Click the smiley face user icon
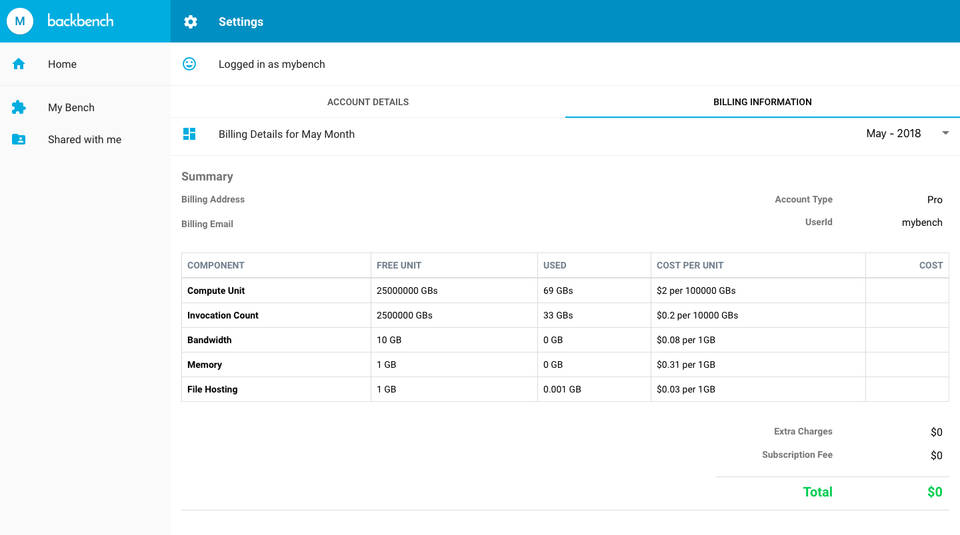 coord(189,64)
